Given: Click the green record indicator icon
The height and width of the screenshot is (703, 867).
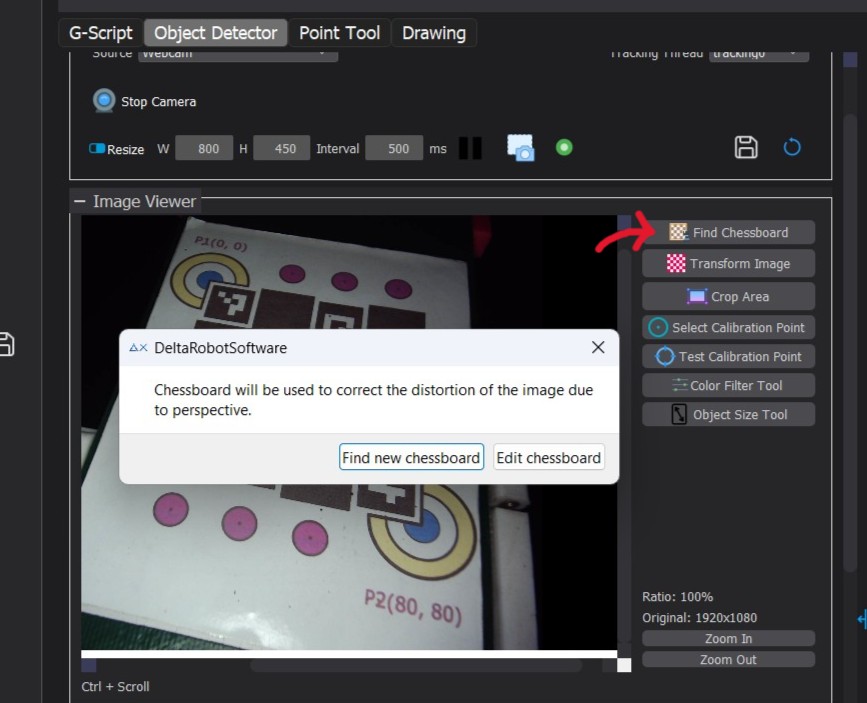Looking at the screenshot, I should pos(564,148).
